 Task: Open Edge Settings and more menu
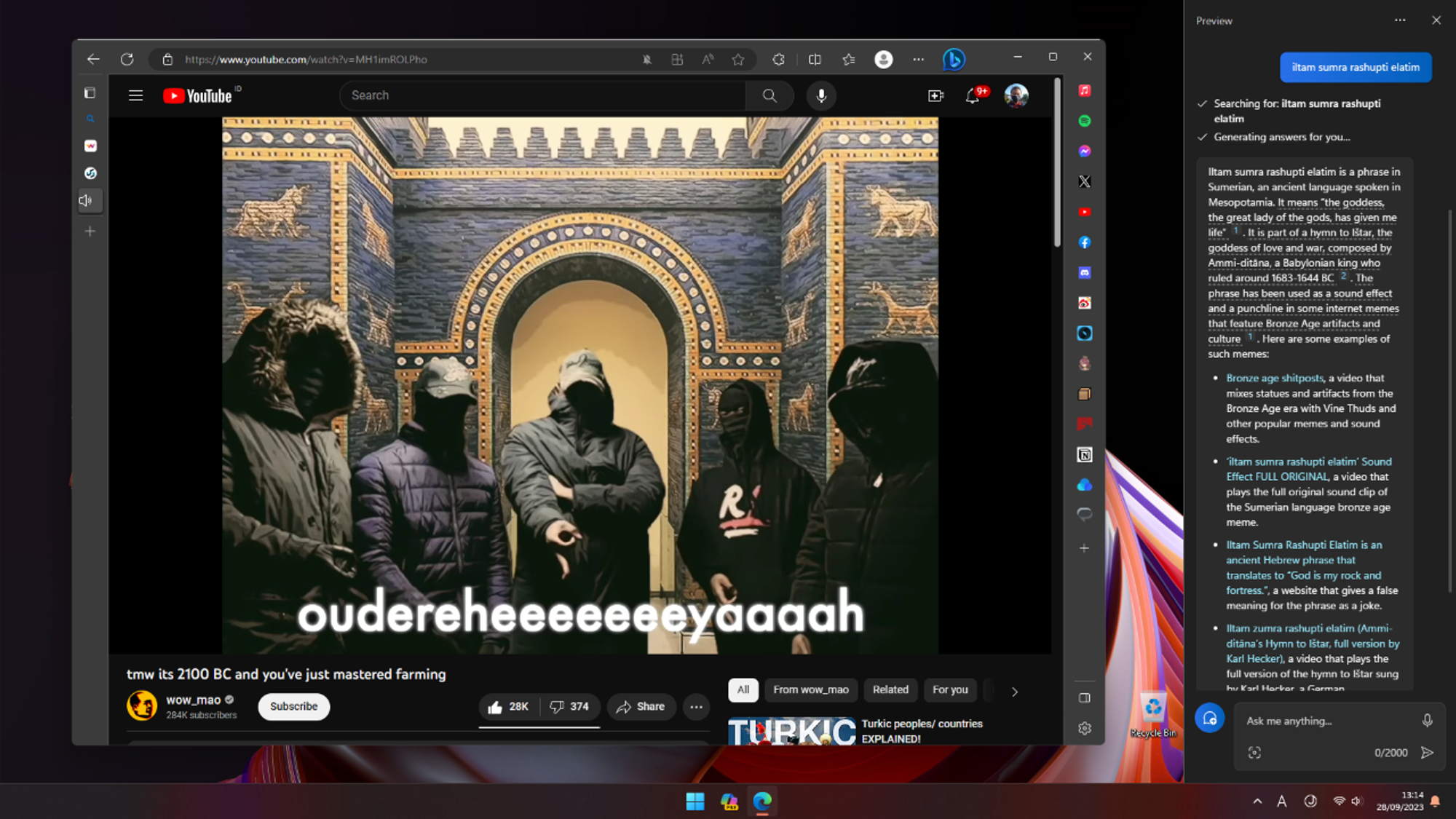tap(919, 60)
